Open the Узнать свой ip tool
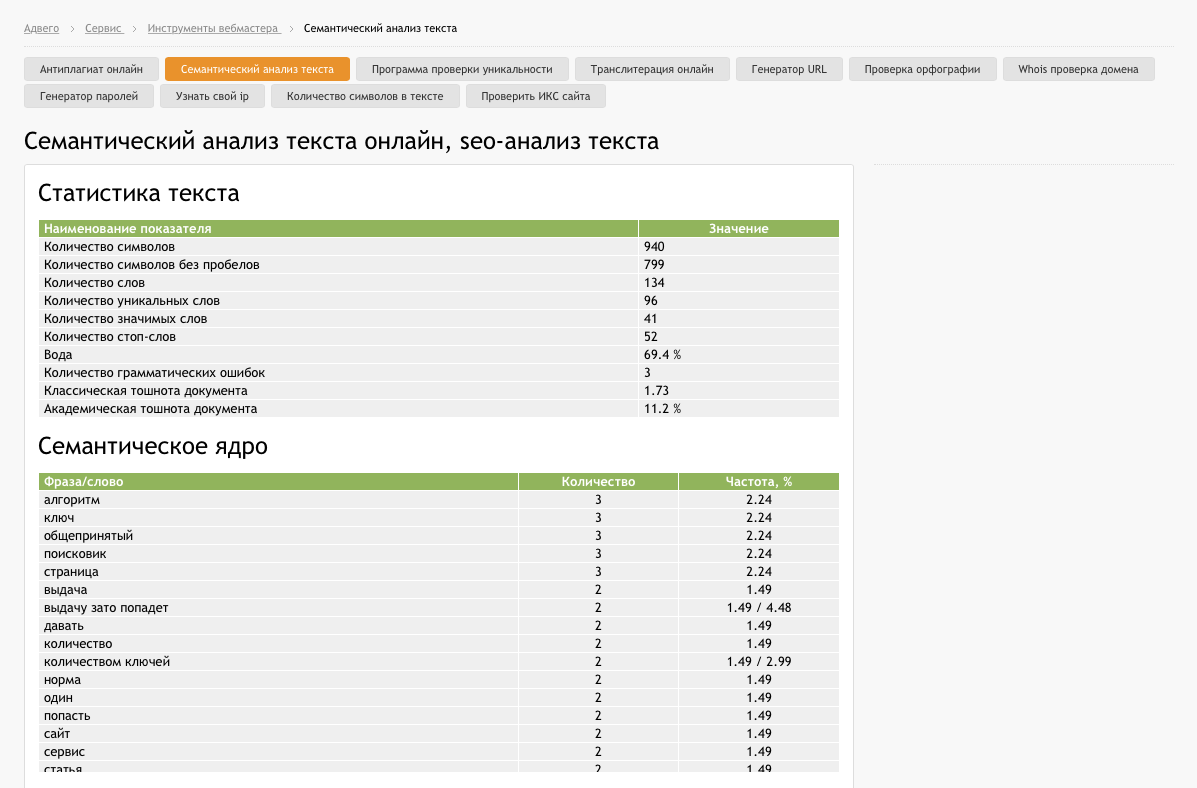The image size is (1197, 788). (212, 97)
